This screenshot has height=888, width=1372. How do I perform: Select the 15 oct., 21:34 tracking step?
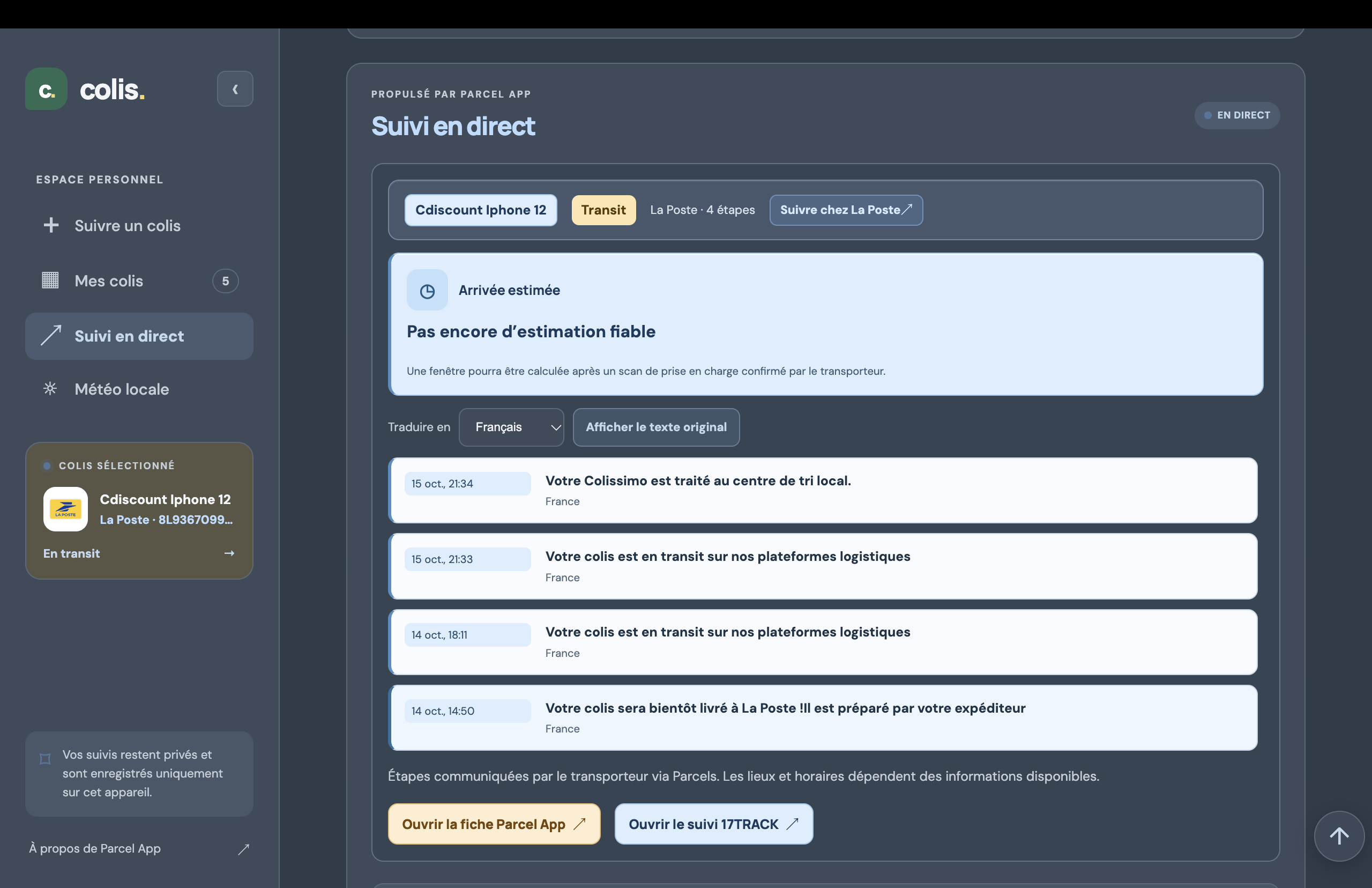coord(823,491)
